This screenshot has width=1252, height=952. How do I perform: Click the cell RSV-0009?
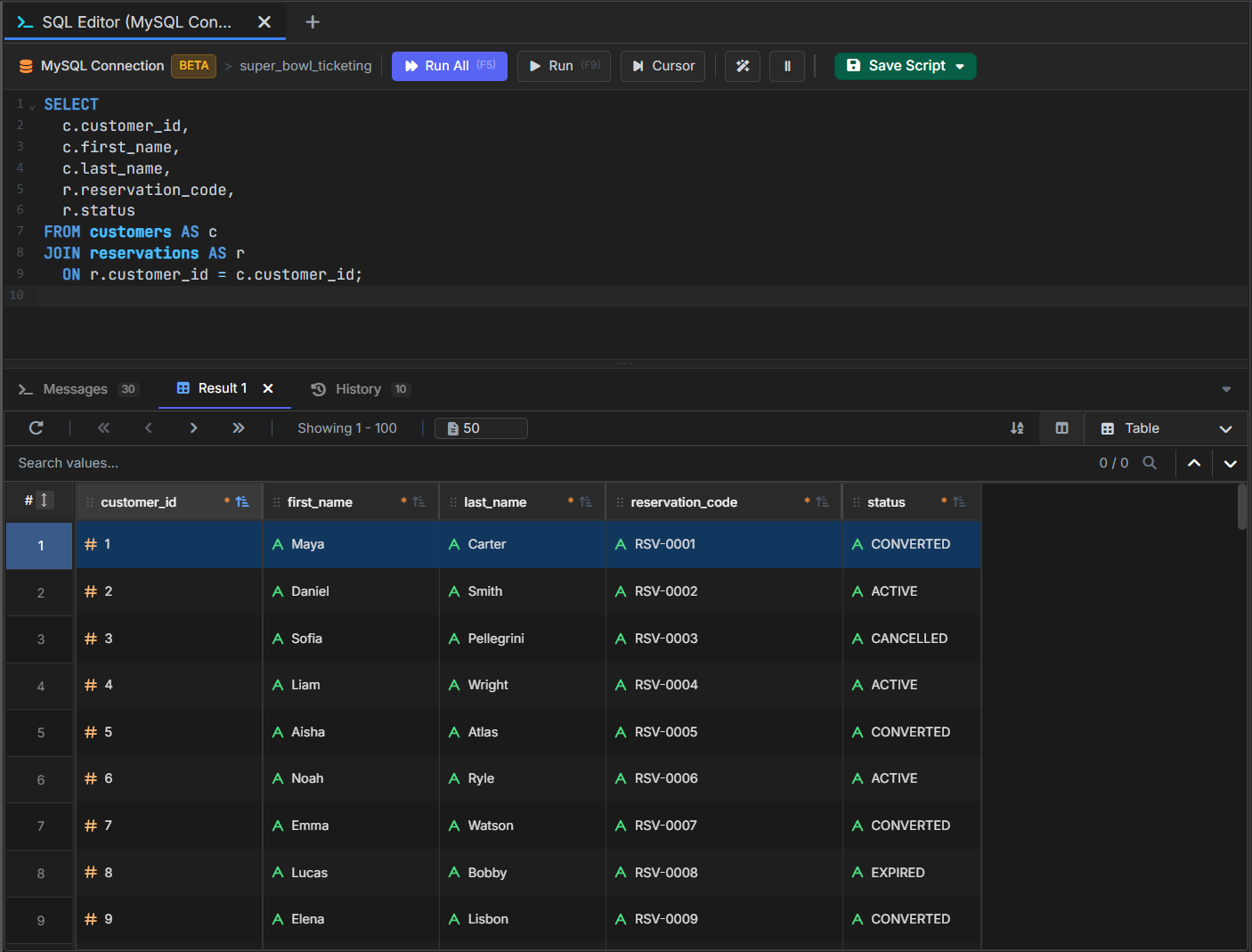(724, 919)
